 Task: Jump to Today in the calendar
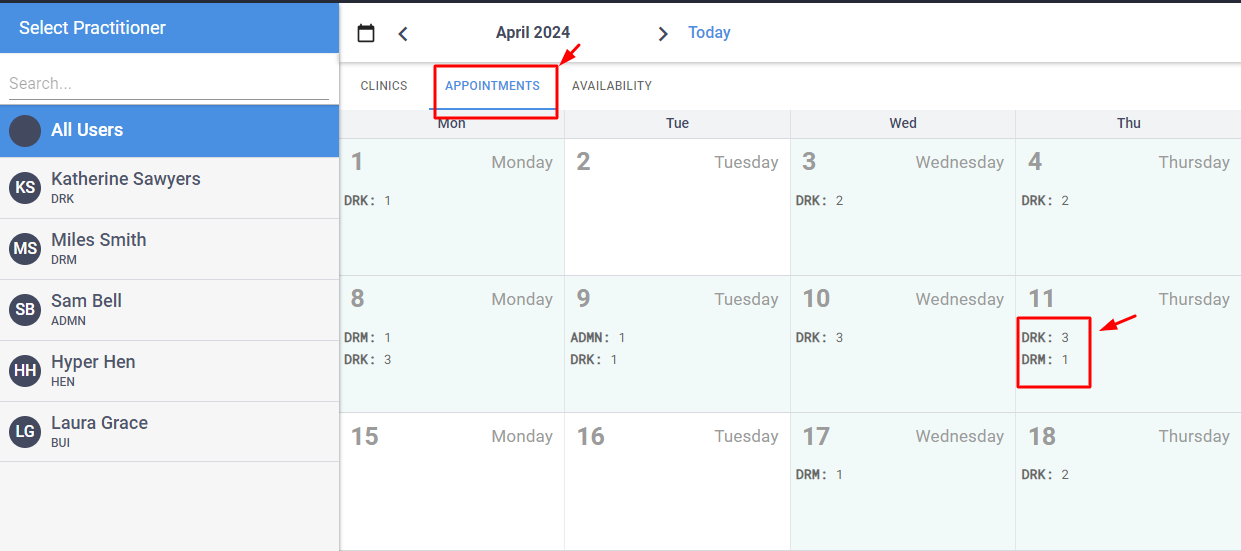click(709, 33)
